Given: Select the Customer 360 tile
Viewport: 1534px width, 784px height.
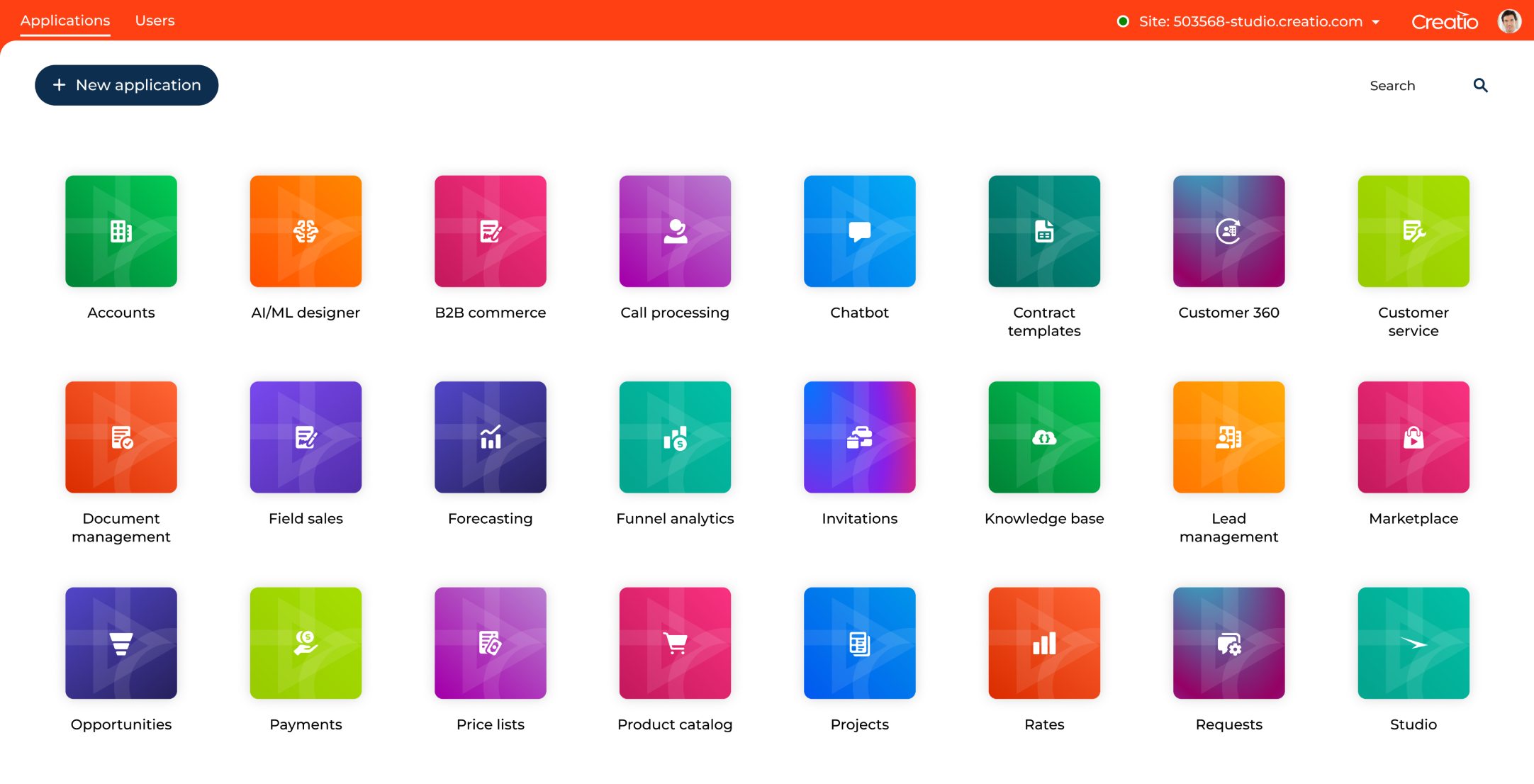Looking at the screenshot, I should (x=1228, y=231).
